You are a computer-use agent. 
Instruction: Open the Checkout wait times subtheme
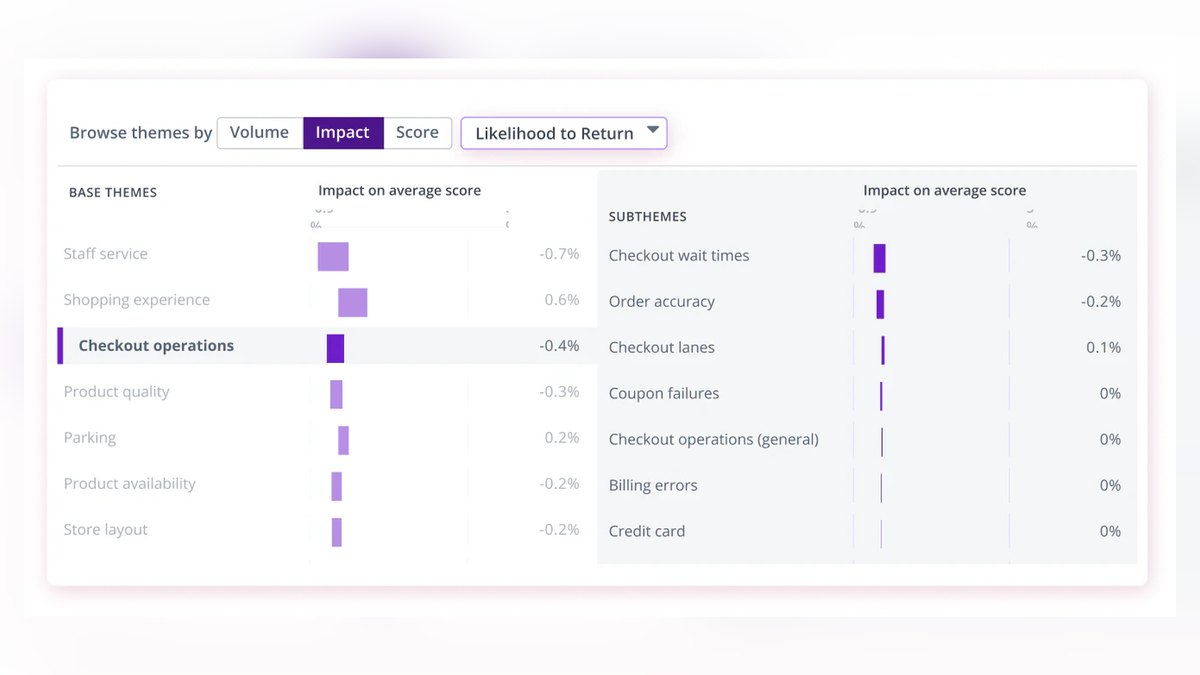pos(679,256)
